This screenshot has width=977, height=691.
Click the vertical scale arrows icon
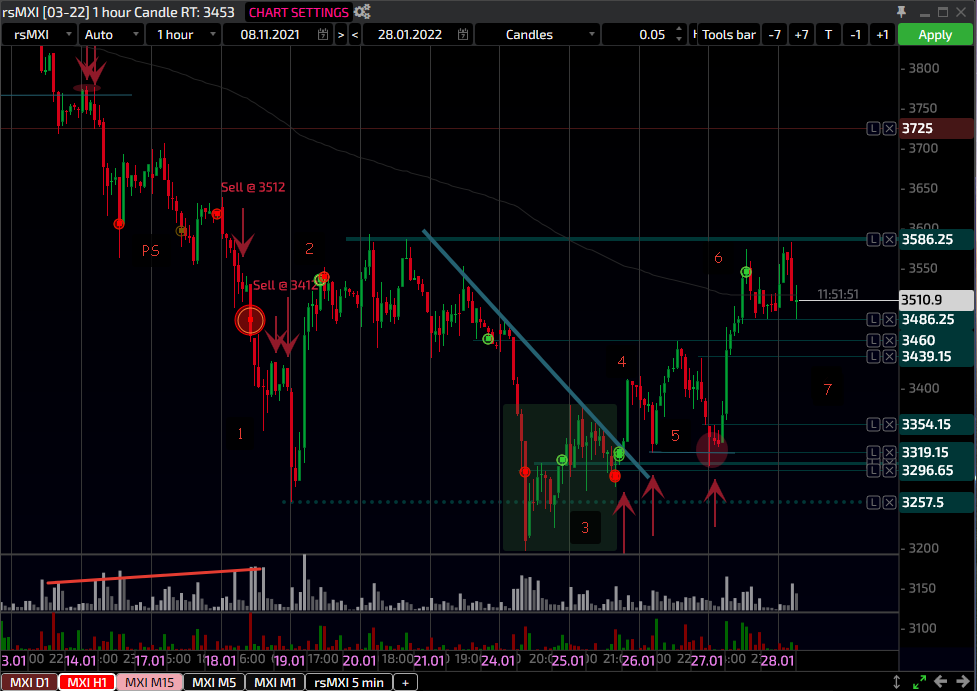pos(897,682)
